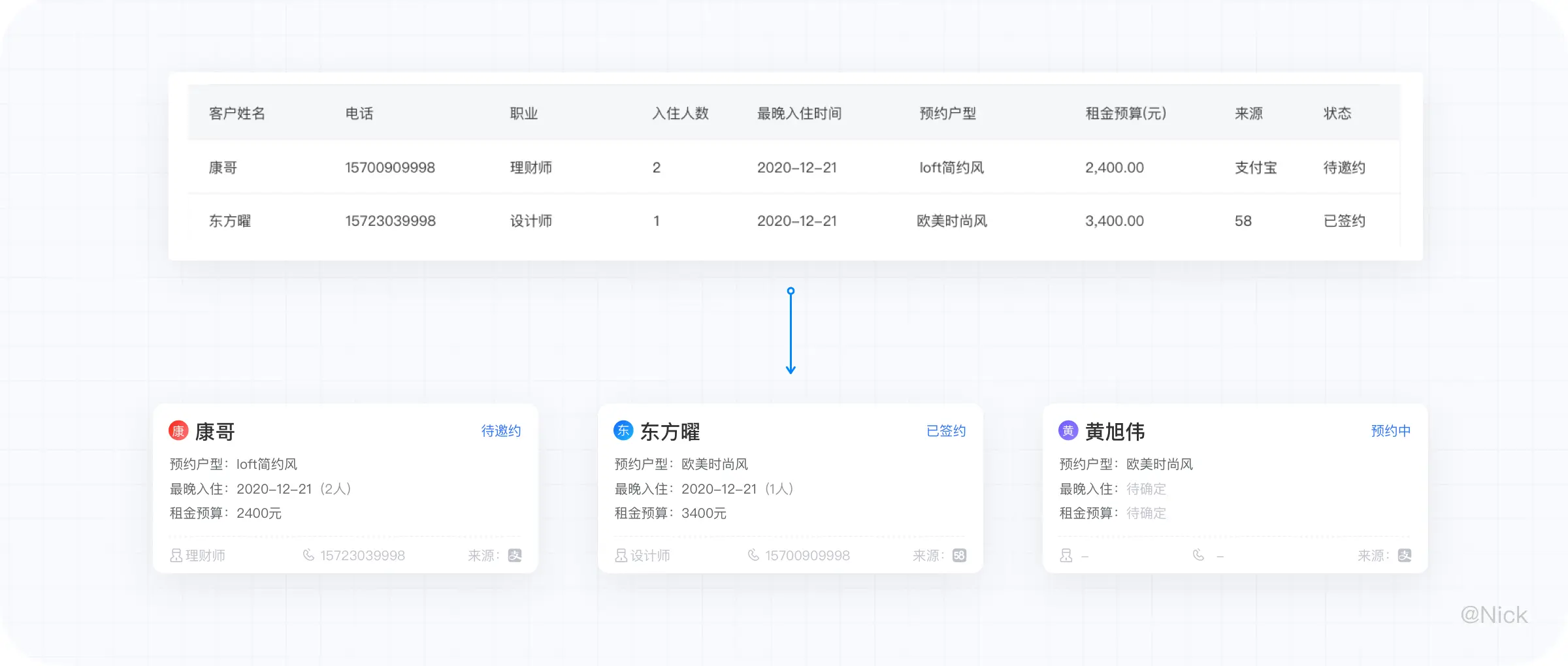Click the 3,400.00 budget cell
The height and width of the screenshot is (666, 1568).
coord(1115,221)
